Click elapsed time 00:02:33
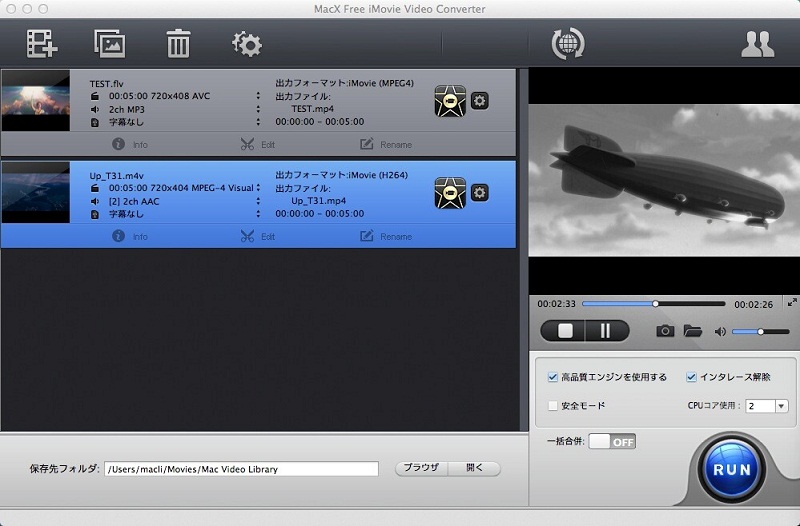800x526 pixels. [556, 304]
